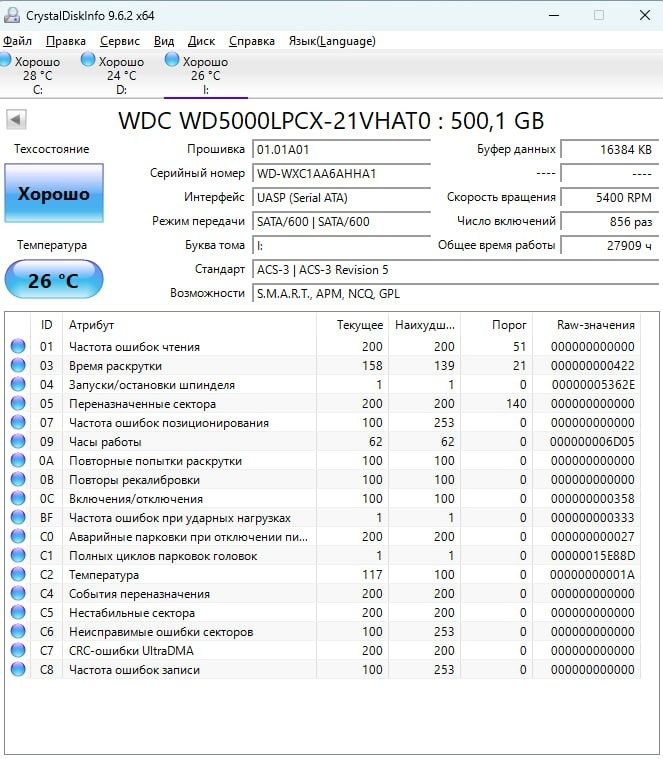Click status icon for Часы работы
Image resolution: width=663 pixels, height=759 pixels.
18,441
